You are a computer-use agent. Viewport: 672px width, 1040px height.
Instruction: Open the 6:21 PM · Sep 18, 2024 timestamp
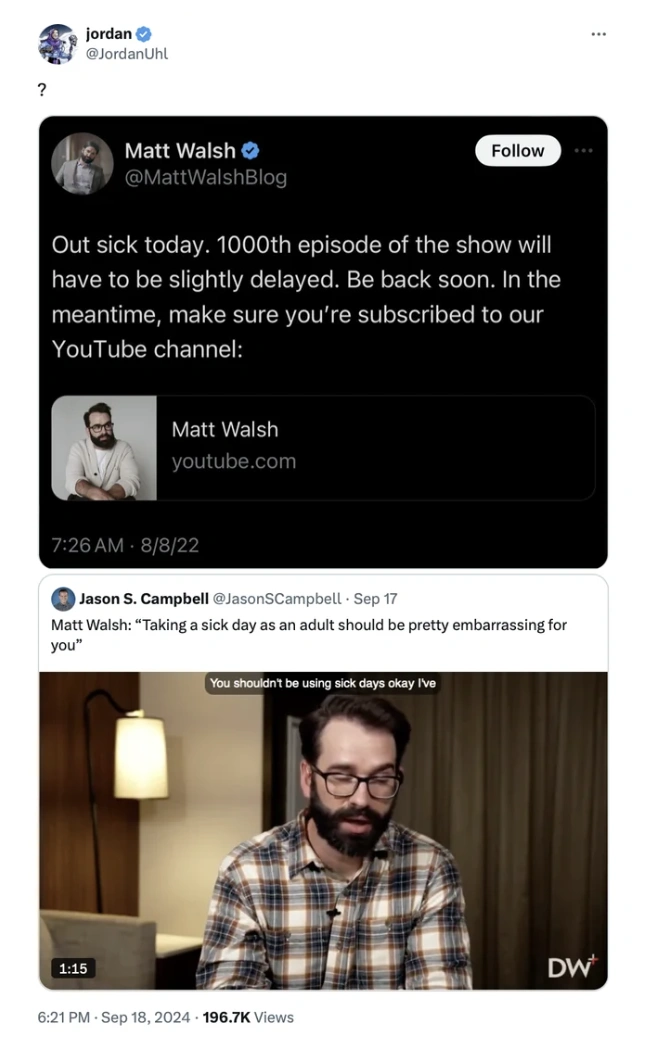pos(114,1017)
